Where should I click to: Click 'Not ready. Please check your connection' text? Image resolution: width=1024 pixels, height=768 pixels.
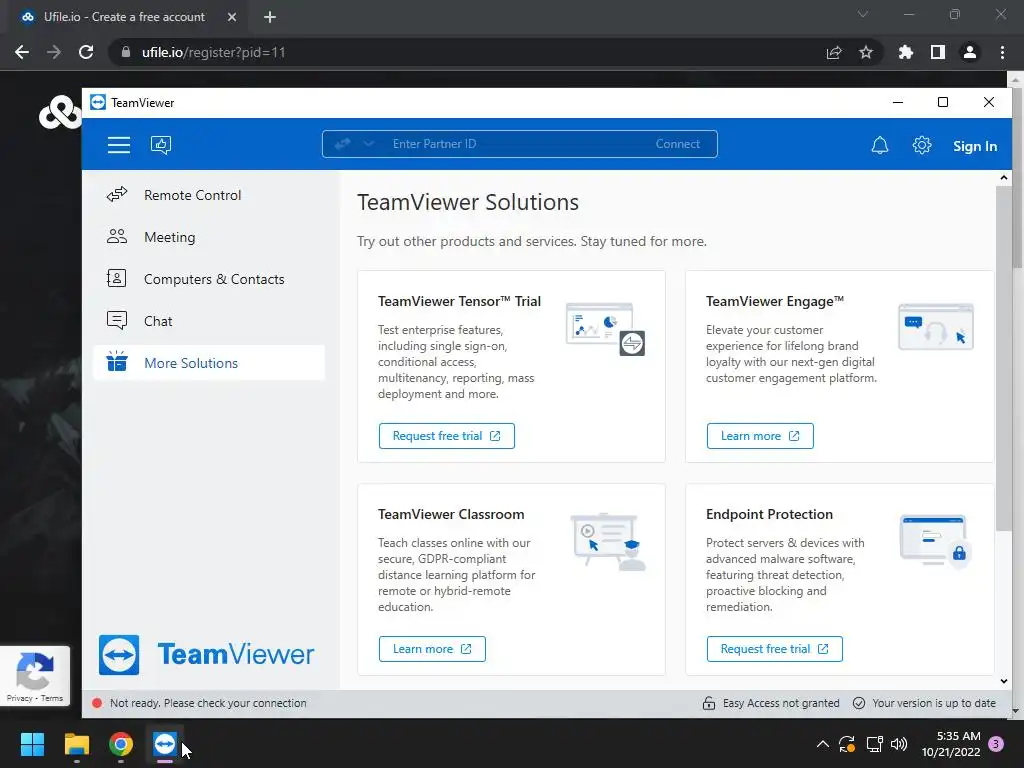(x=208, y=703)
